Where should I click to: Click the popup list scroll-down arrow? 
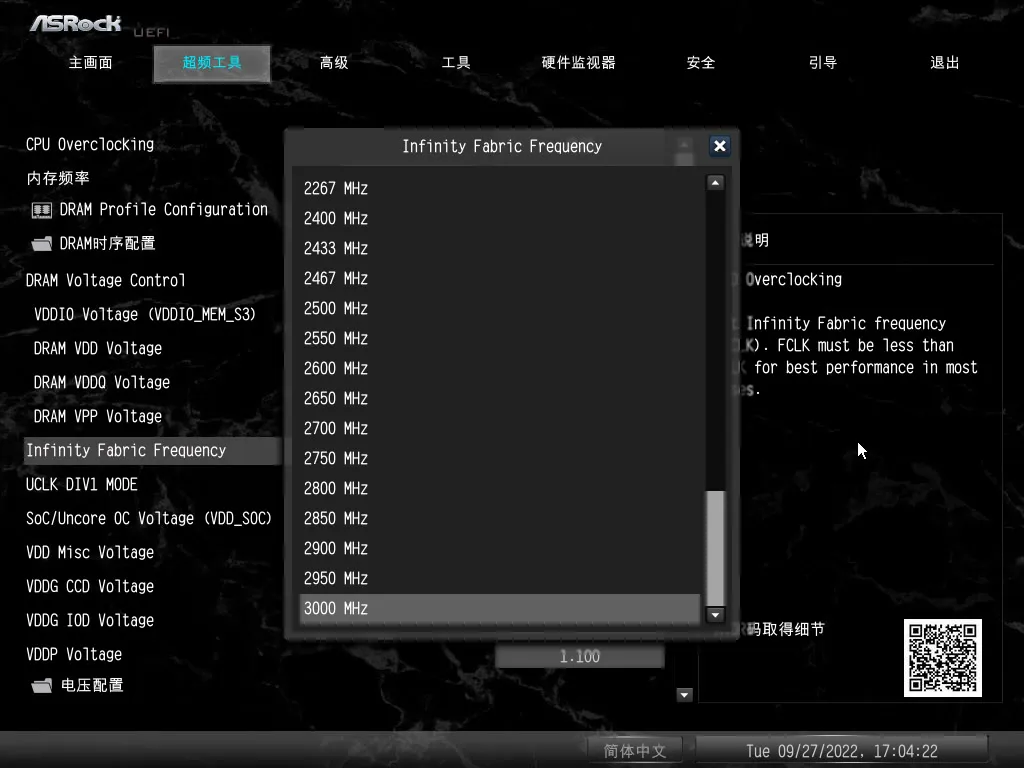point(715,615)
